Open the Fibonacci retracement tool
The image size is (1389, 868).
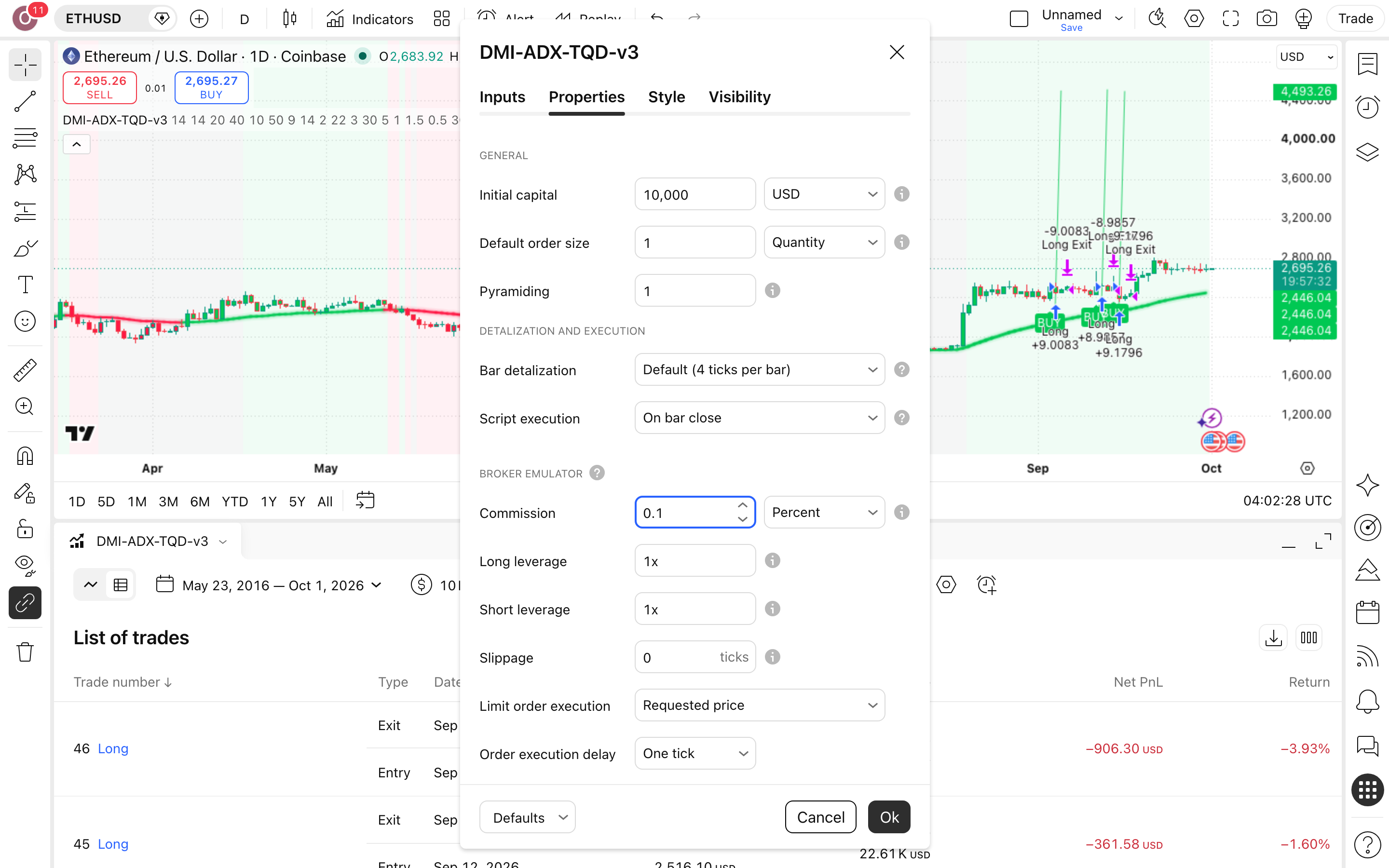coord(25,138)
